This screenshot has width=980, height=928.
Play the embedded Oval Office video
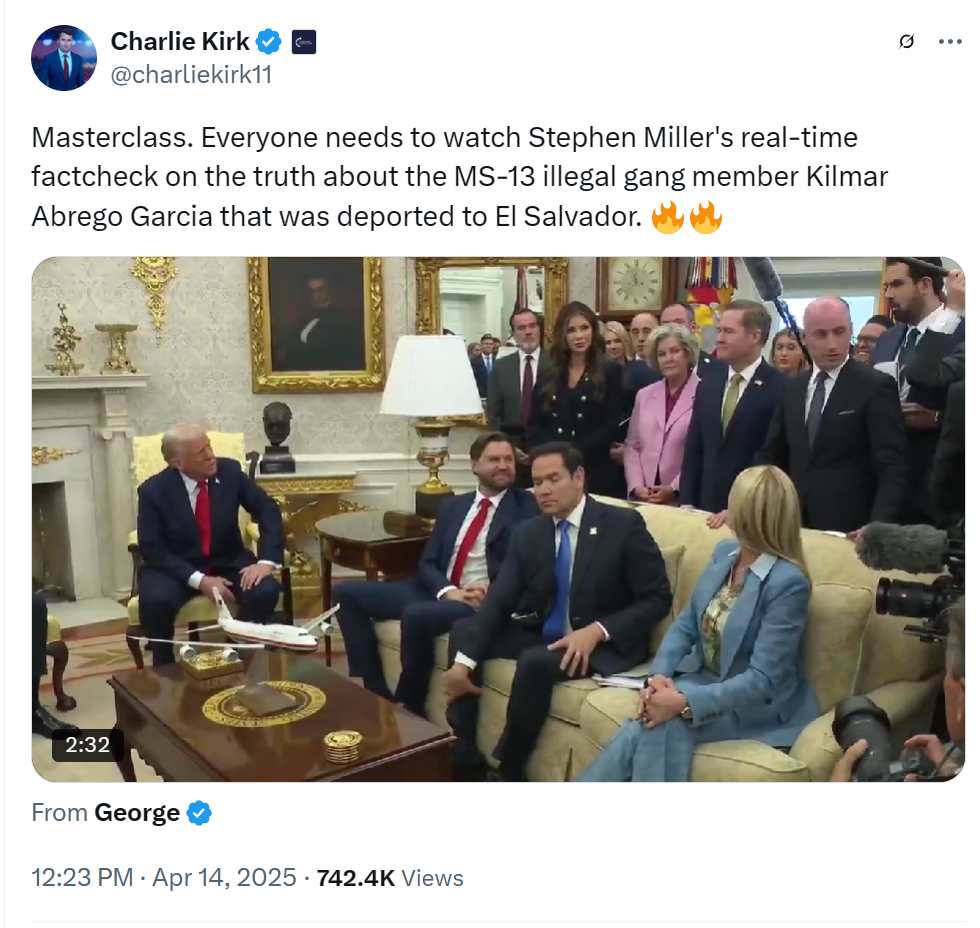(x=498, y=519)
